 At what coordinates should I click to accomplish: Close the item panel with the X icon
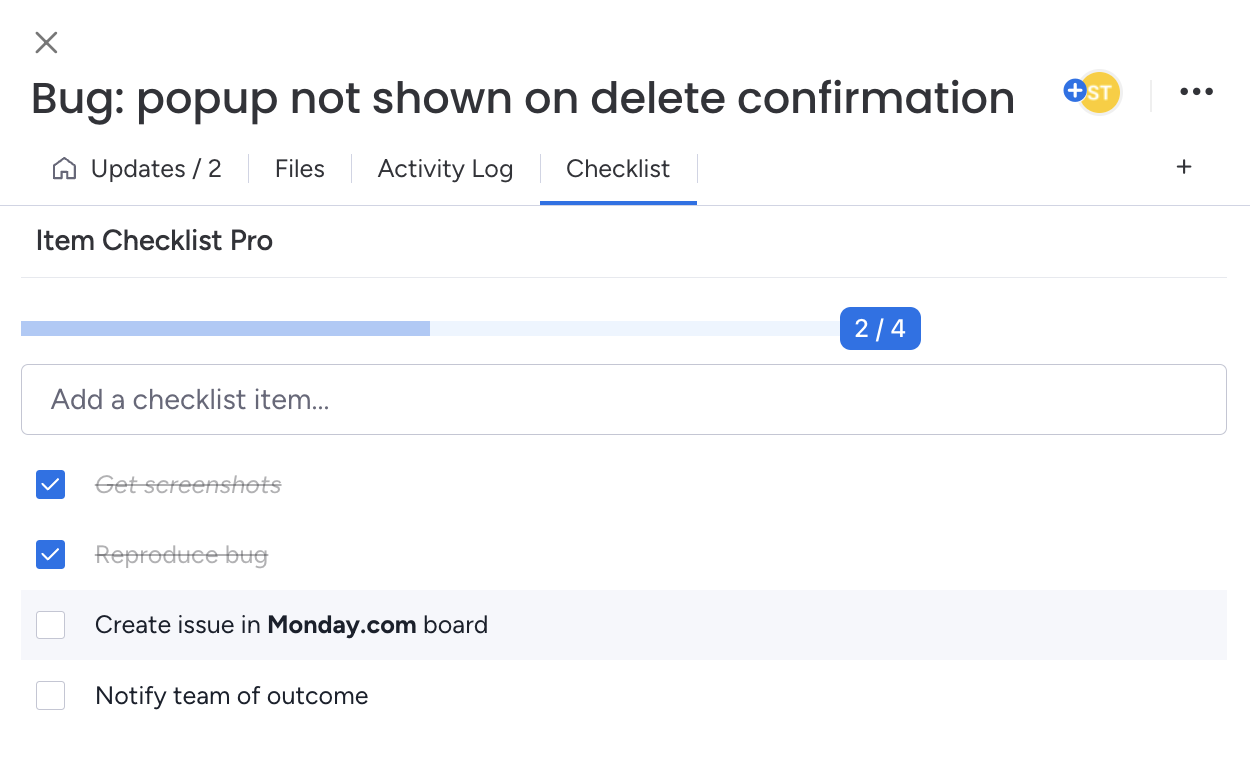click(46, 42)
